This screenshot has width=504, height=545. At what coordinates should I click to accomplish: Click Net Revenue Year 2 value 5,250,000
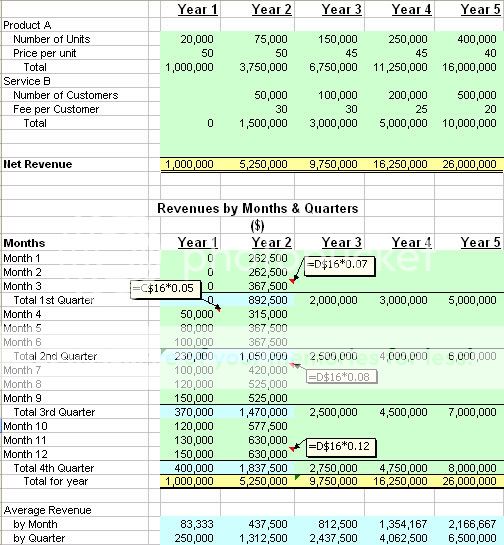[263, 164]
